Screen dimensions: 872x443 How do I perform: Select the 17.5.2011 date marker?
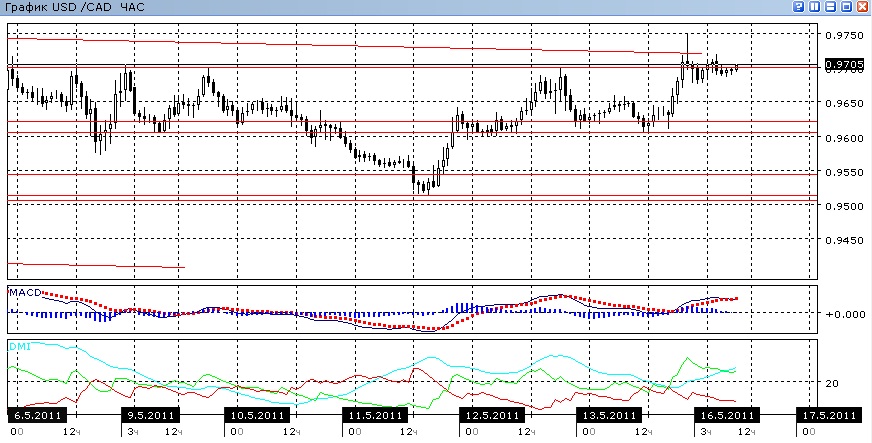(x=828, y=415)
